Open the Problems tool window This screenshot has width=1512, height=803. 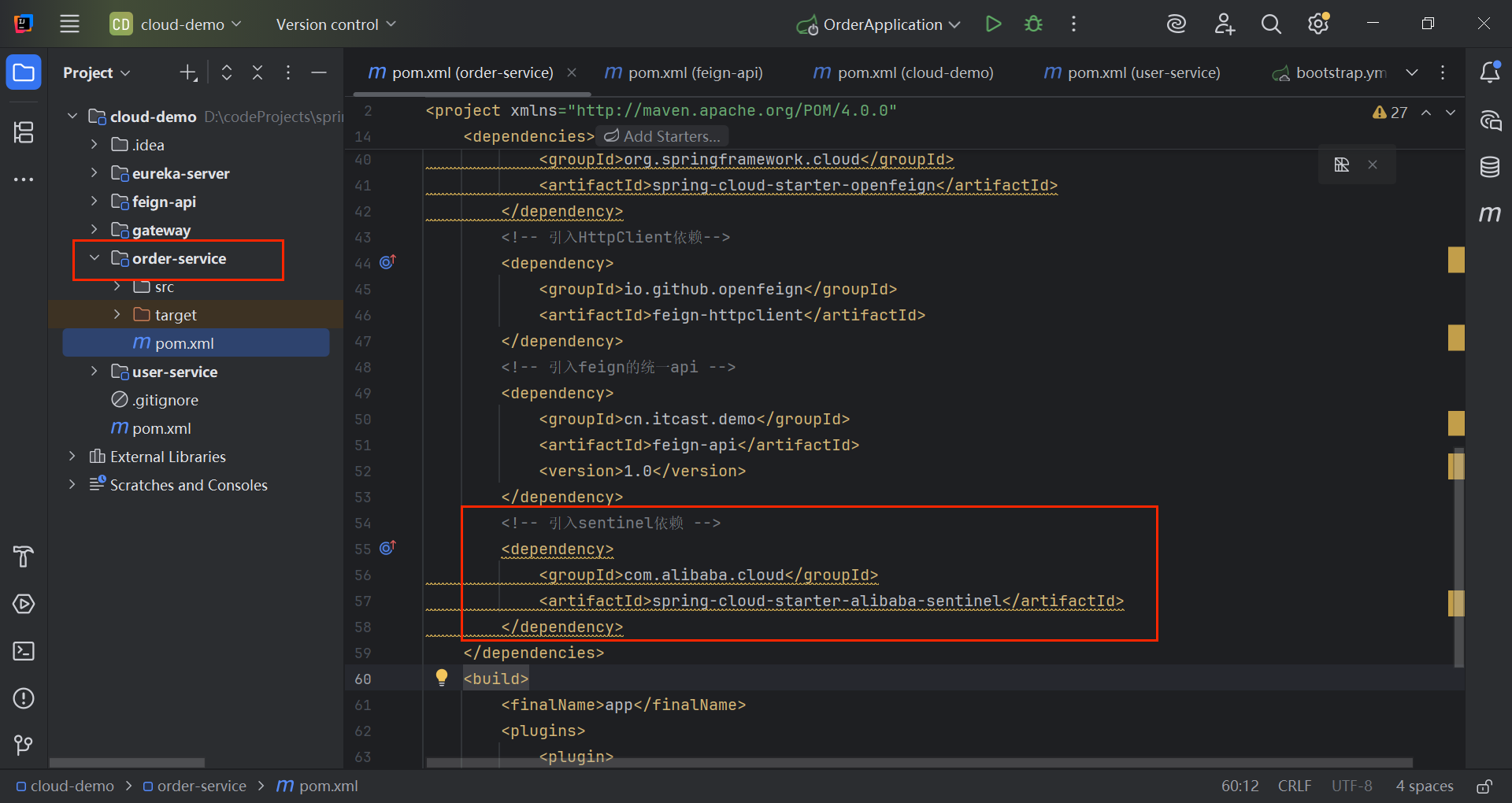(24, 698)
